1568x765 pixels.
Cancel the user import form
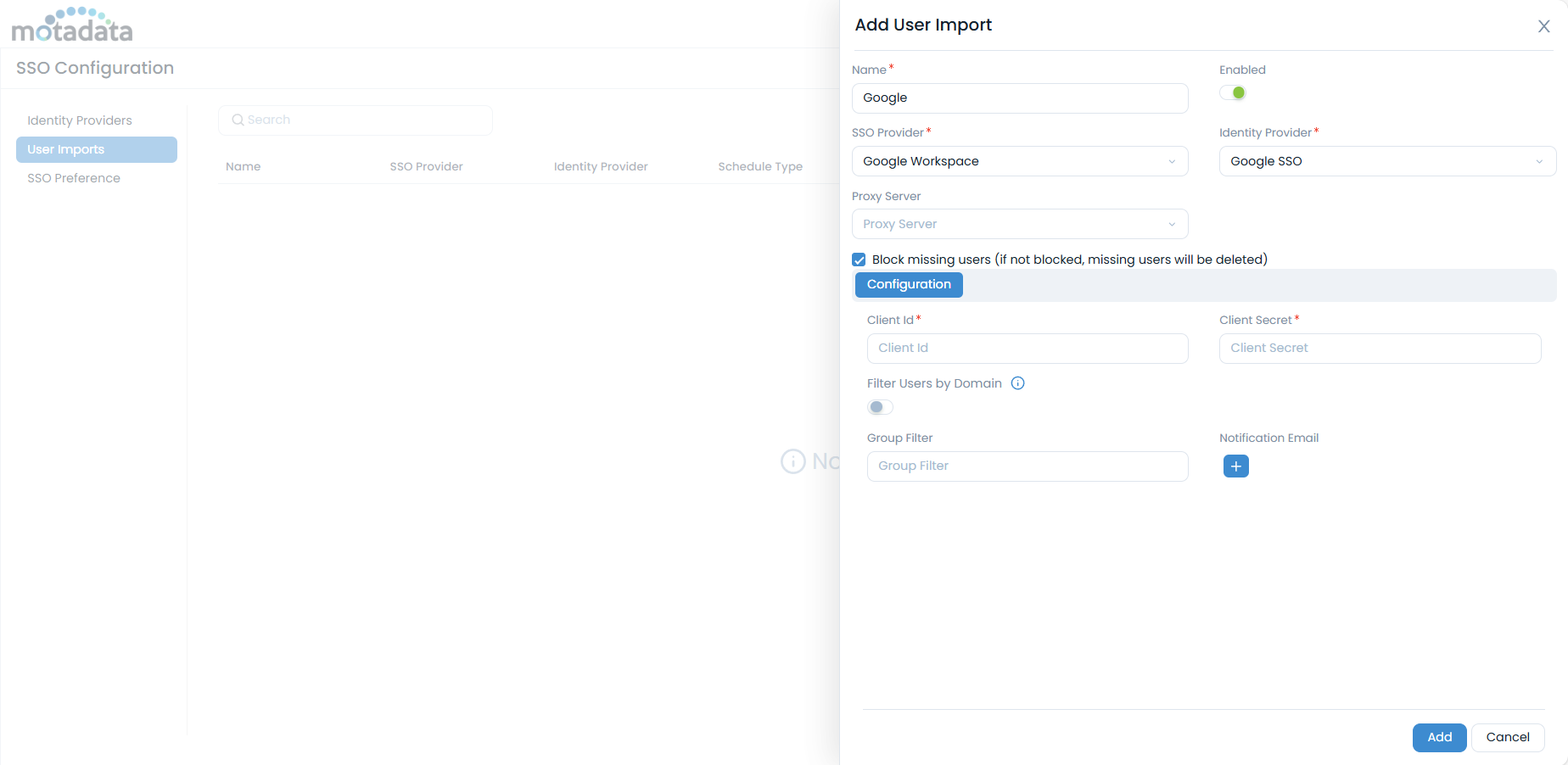point(1507,737)
